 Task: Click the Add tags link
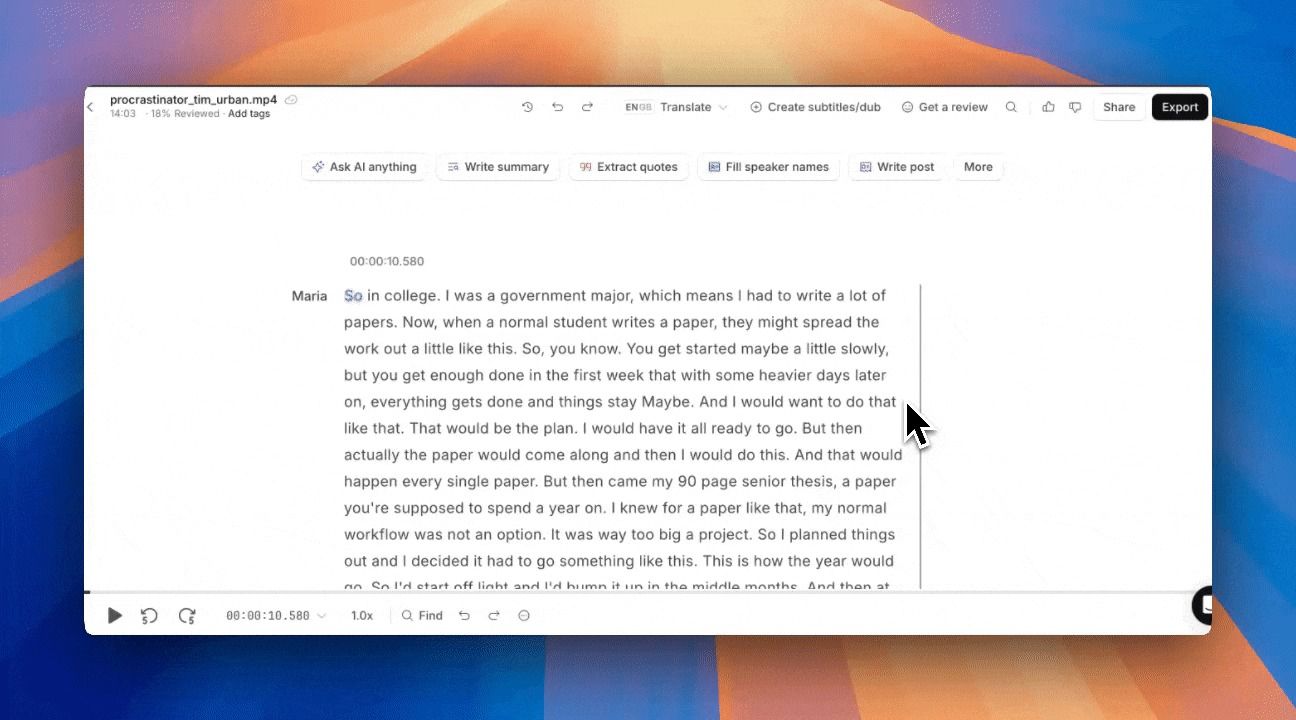point(249,114)
